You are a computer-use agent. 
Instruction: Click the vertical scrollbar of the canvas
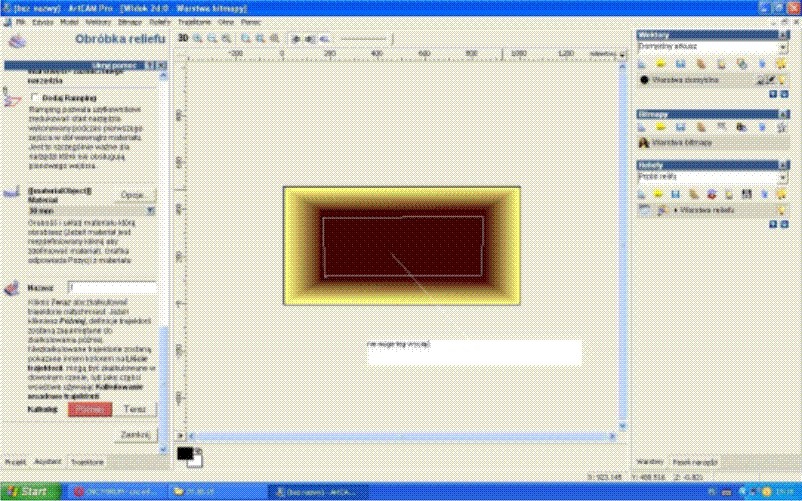(x=622, y=246)
